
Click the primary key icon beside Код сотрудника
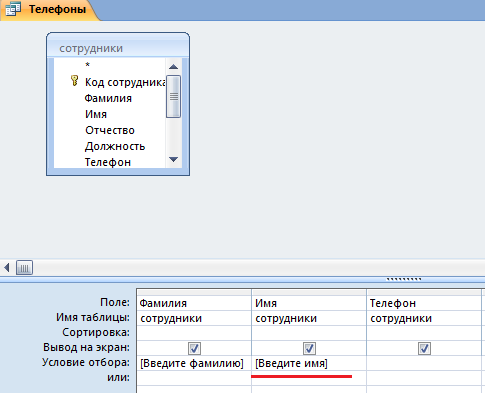coord(74,81)
